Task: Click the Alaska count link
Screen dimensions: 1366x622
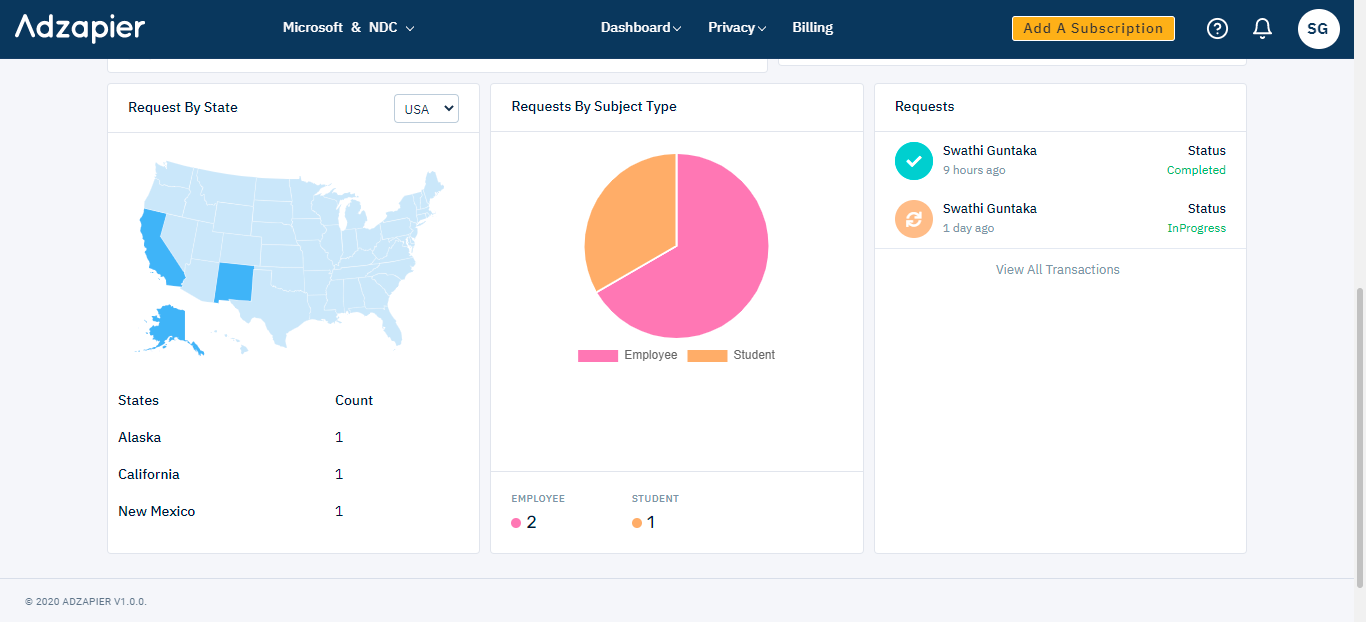Action: point(338,437)
